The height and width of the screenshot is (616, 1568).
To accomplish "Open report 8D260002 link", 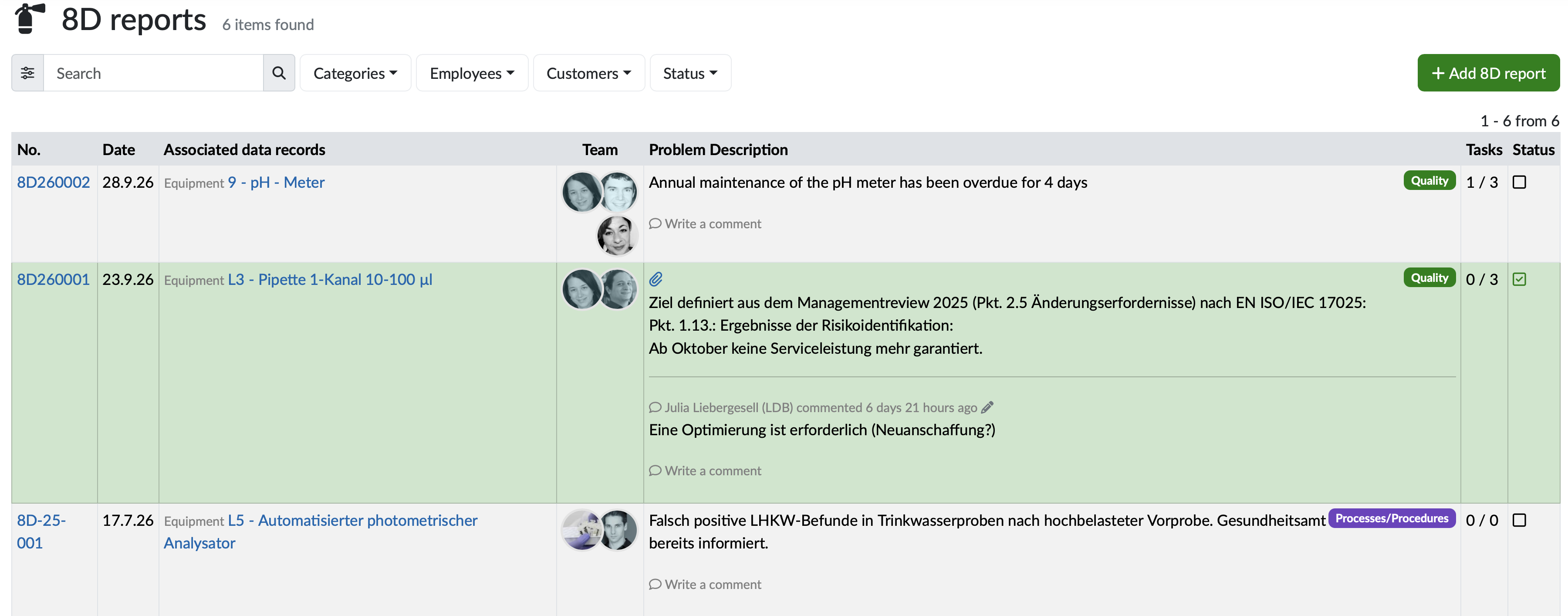I will point(53,182).
